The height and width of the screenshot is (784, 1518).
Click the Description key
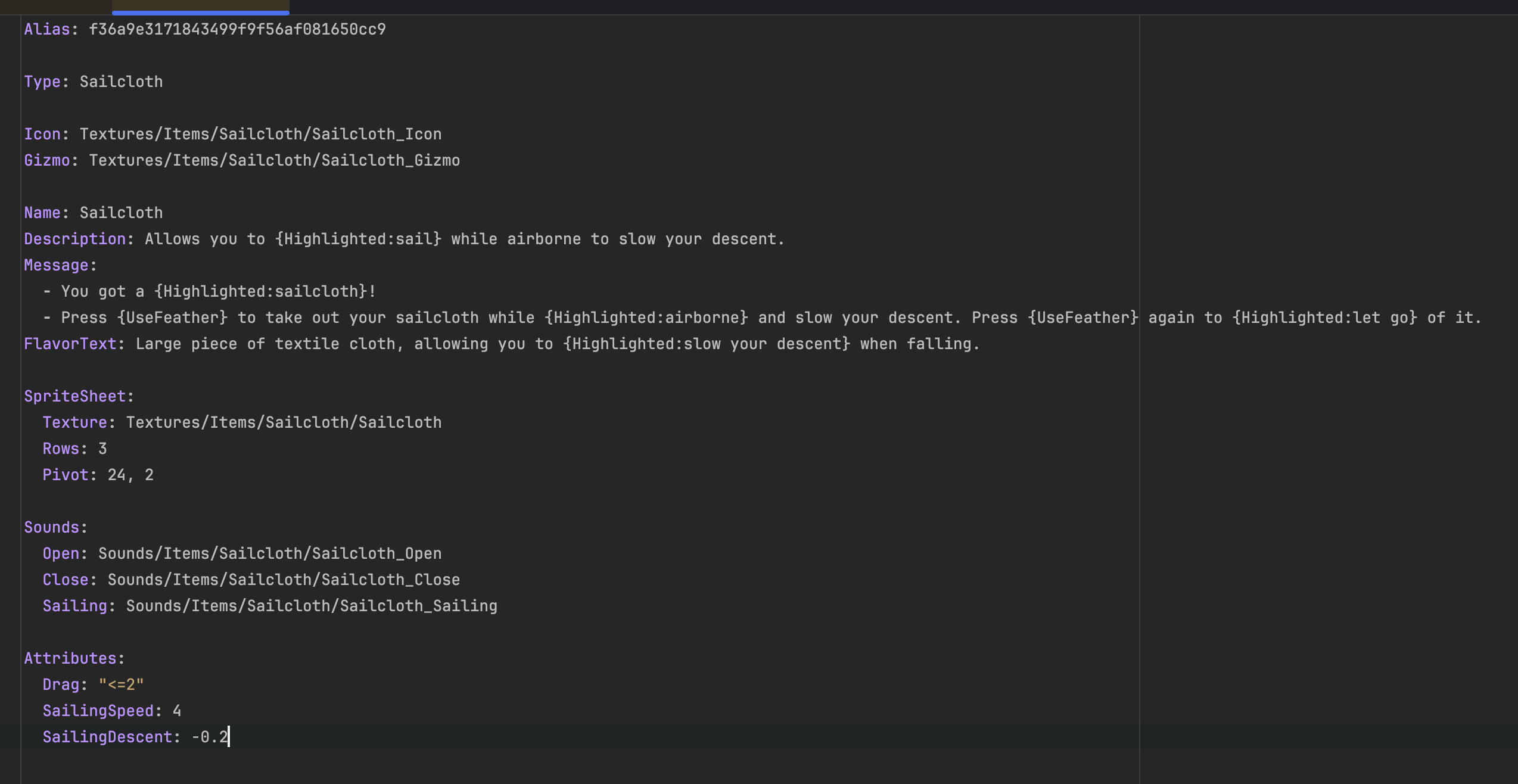point(75,239)
